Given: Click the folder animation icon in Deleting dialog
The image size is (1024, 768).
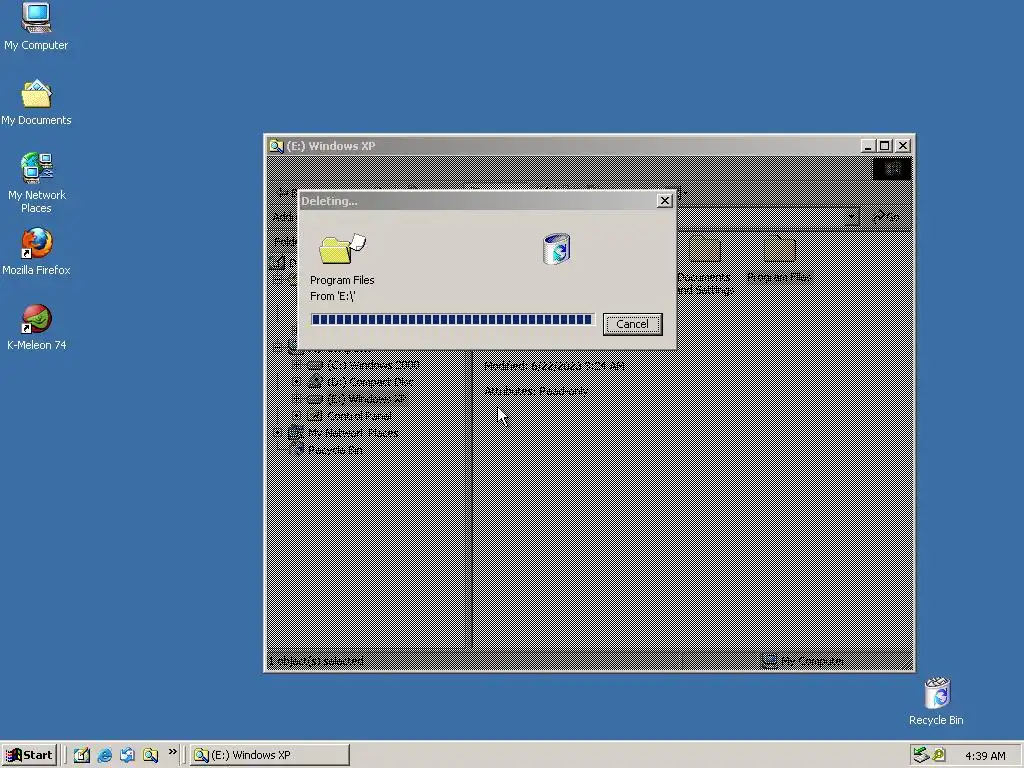Looking at the screenshot, I should coord(342,249).
